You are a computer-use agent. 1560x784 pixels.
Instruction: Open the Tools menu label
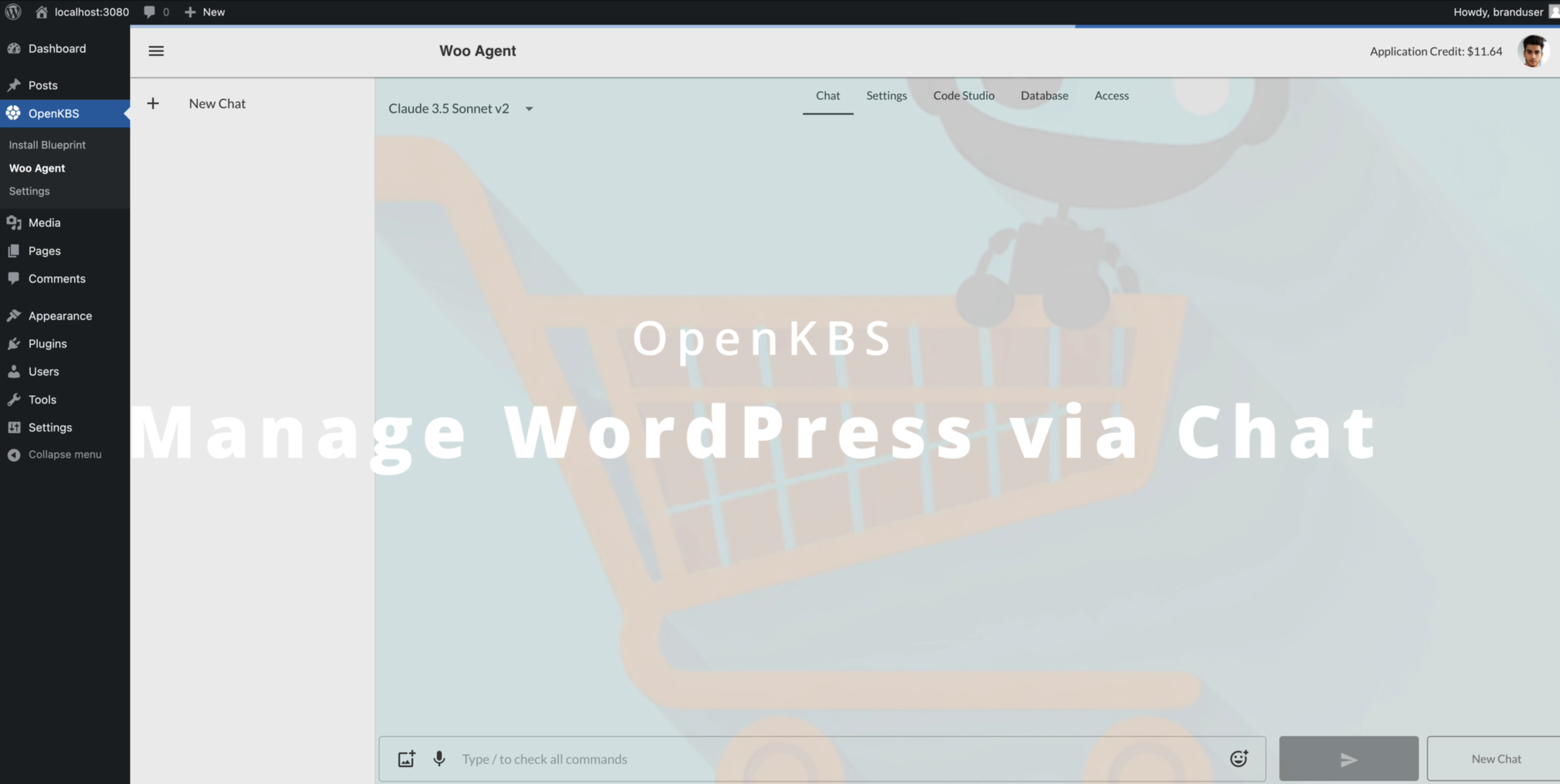(x=42, y=400)
